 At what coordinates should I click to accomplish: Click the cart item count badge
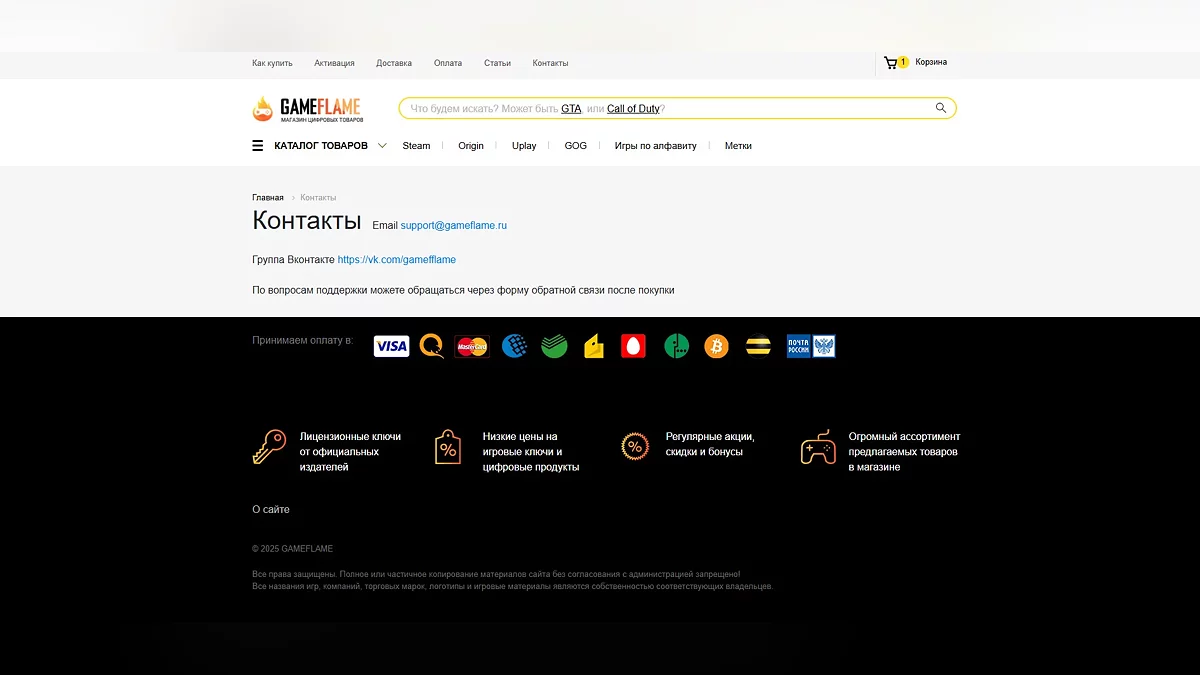(x=903, y=62)
